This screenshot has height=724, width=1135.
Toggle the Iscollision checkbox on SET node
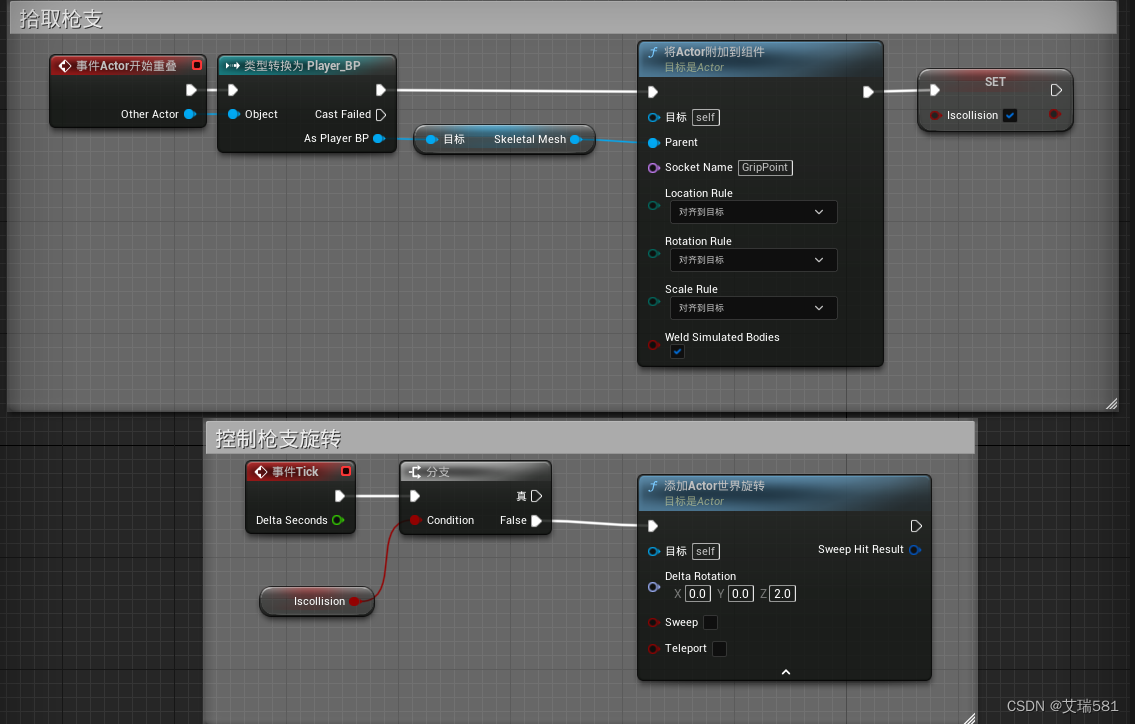1010,115
